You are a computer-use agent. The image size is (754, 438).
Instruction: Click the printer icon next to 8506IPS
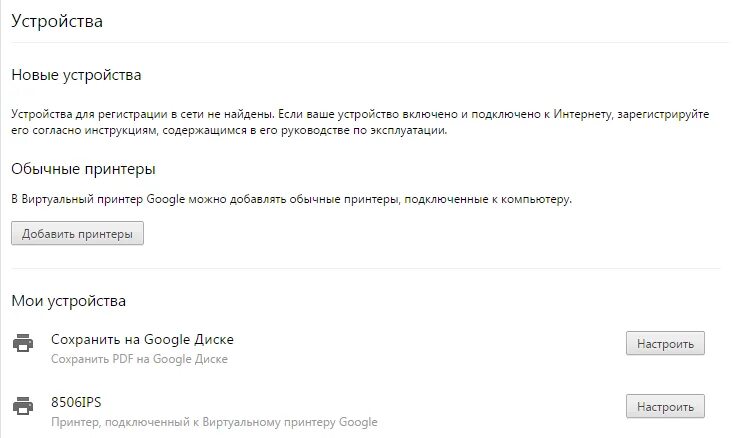(x=22, y=406)
